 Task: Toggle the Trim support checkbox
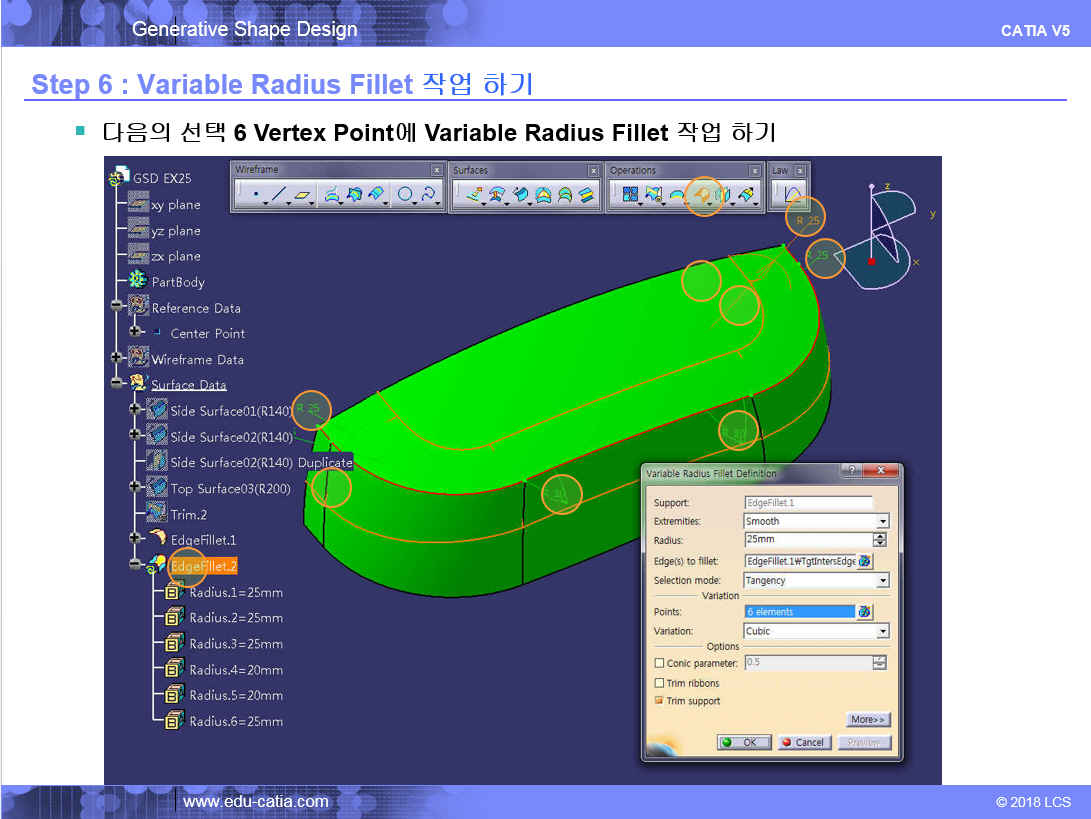point(659,701)
